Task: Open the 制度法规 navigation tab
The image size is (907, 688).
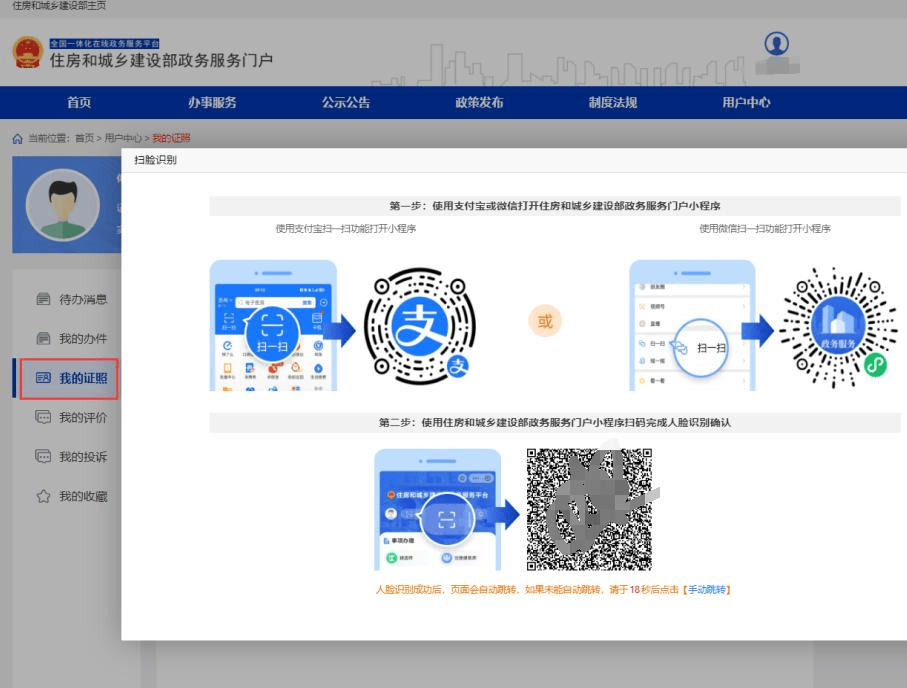Action: pyautogui.click(x=613, y=102)
